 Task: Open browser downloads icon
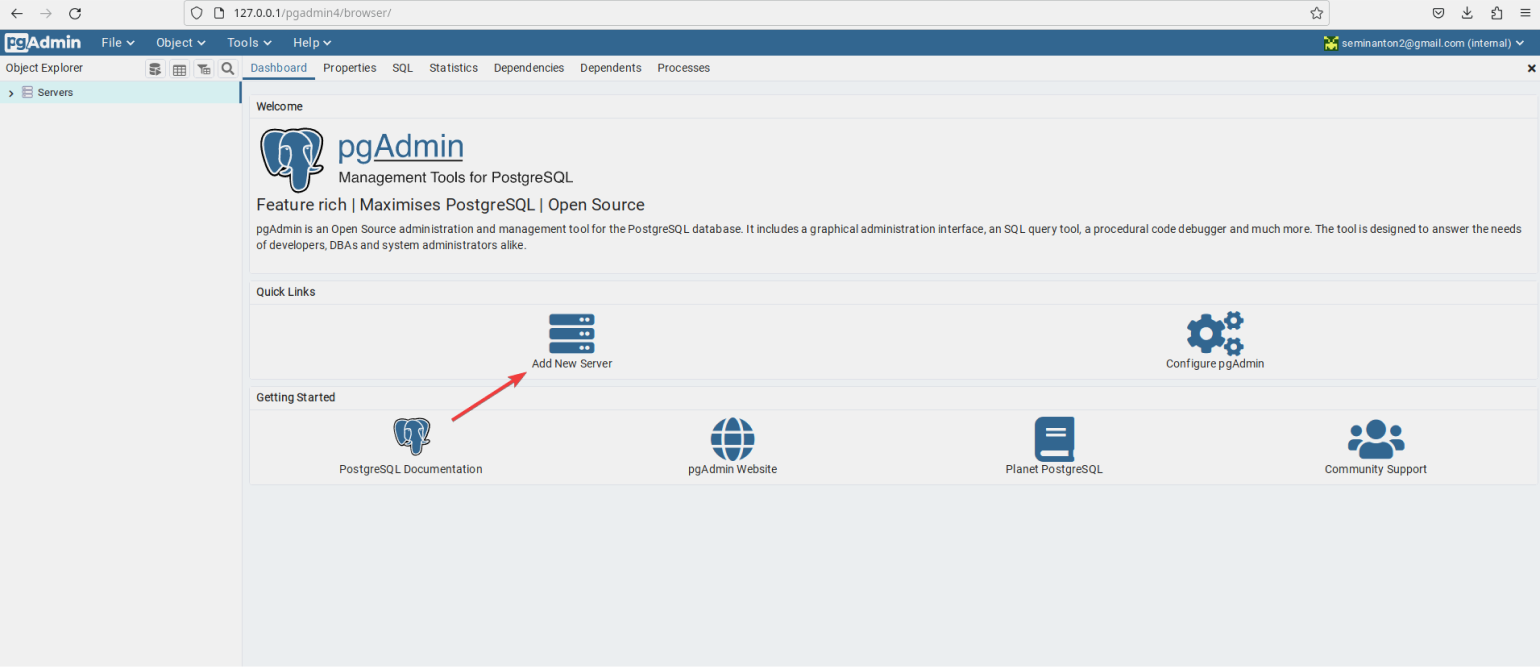(1467, 14)
